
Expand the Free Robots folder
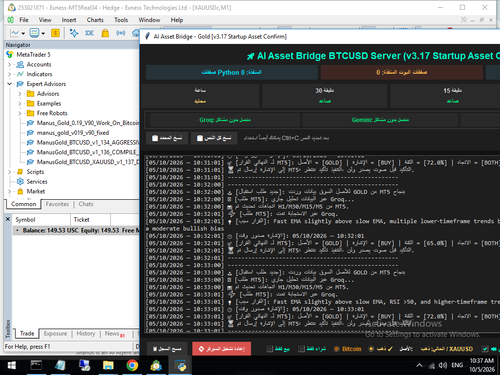click(x=20, y=113)
